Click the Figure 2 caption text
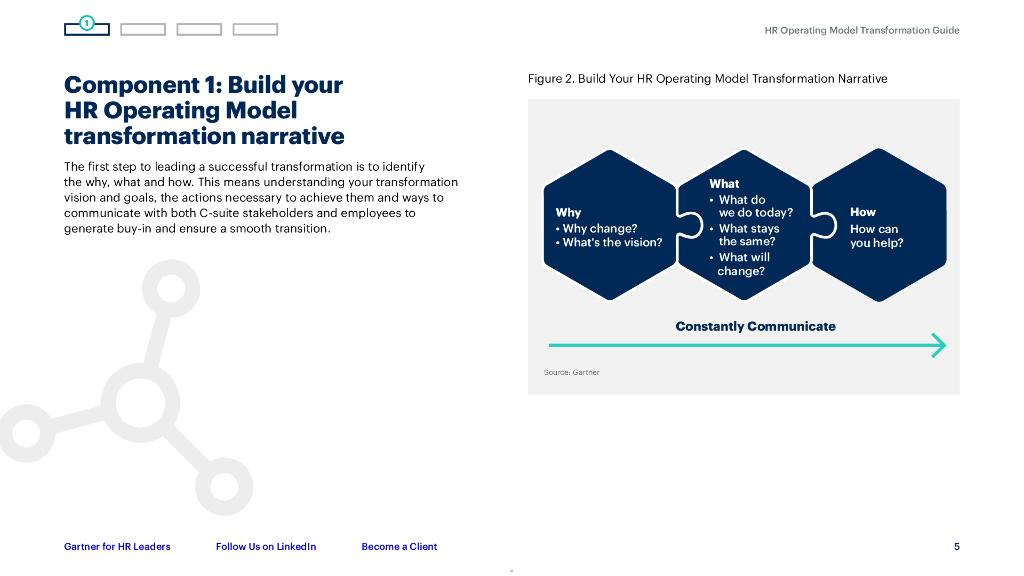 pyautogui.click(x=707, y=79)
